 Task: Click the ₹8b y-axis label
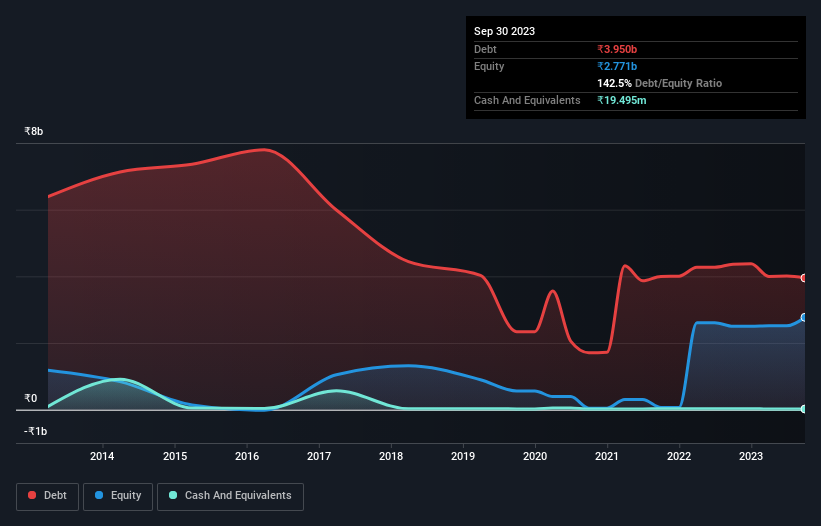pos(34,131)
